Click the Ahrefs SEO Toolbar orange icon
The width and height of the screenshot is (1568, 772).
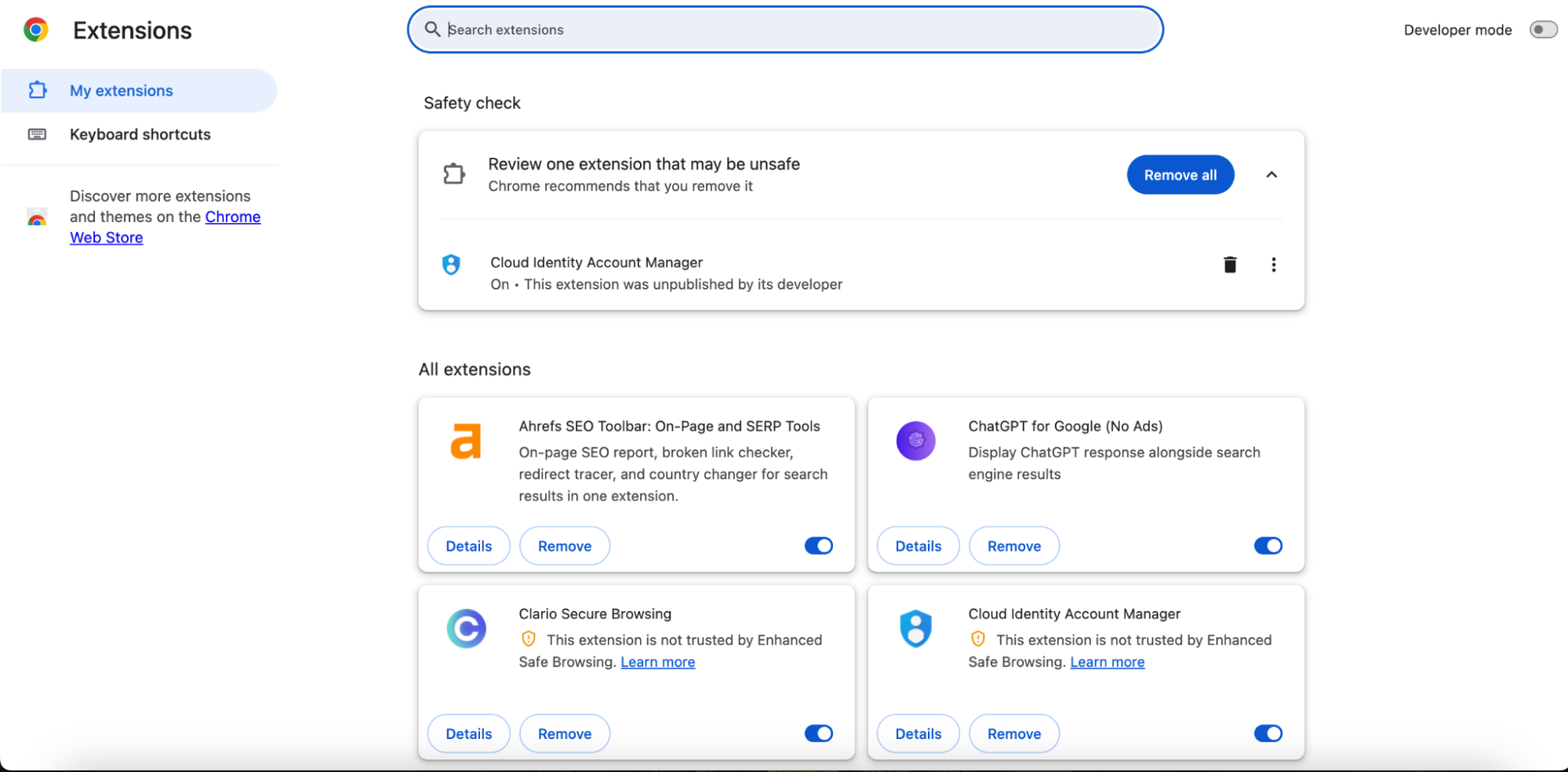466,440
